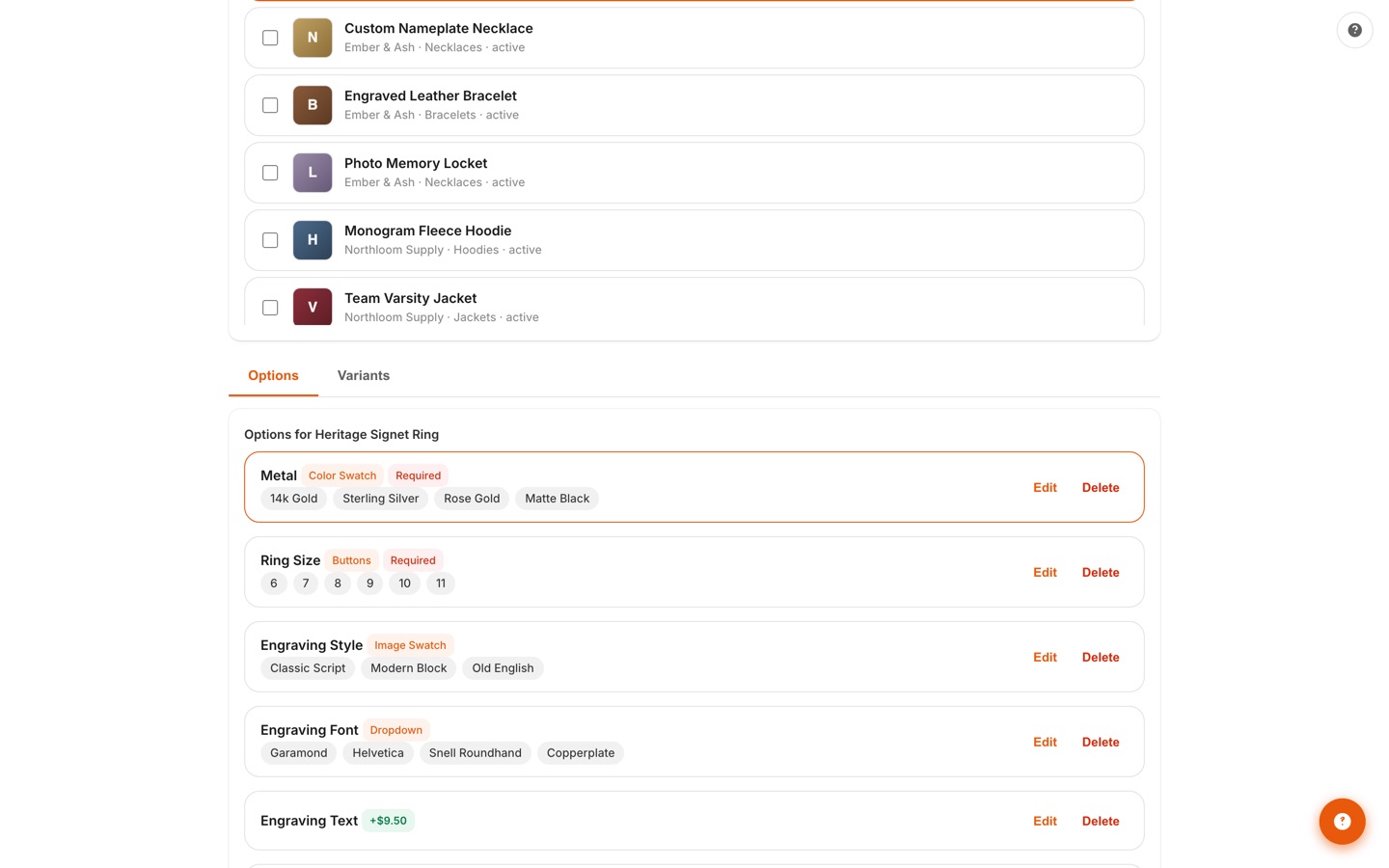Open the Engraved Leather Bracelet product title
The image size is (1389, 868).
click(x=430, y=95)
